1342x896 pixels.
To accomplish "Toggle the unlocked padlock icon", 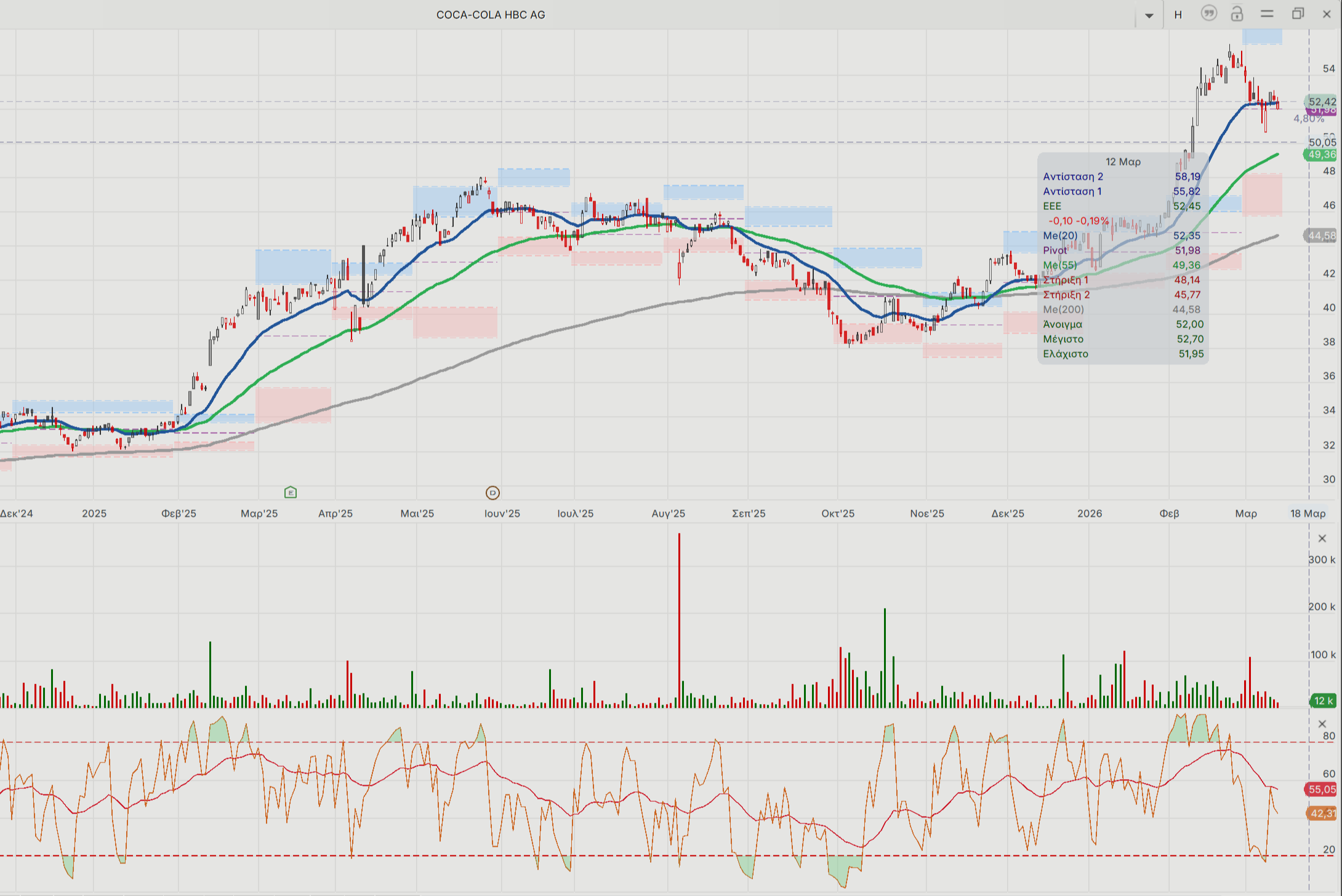I will tap(1237, 14).
